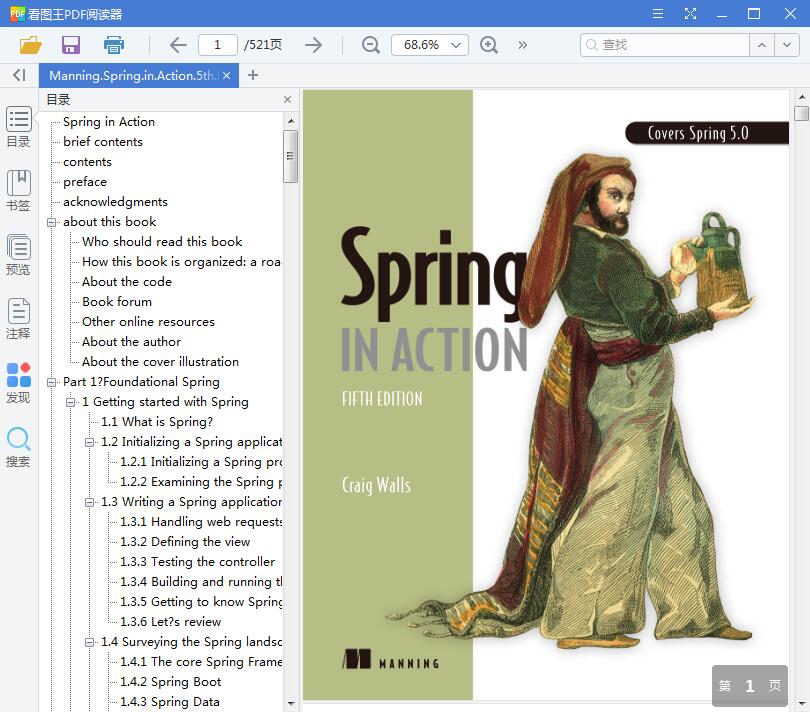Collapse the 'about this book' node
This screenshot has height=712, width=810.
[52, 222]
